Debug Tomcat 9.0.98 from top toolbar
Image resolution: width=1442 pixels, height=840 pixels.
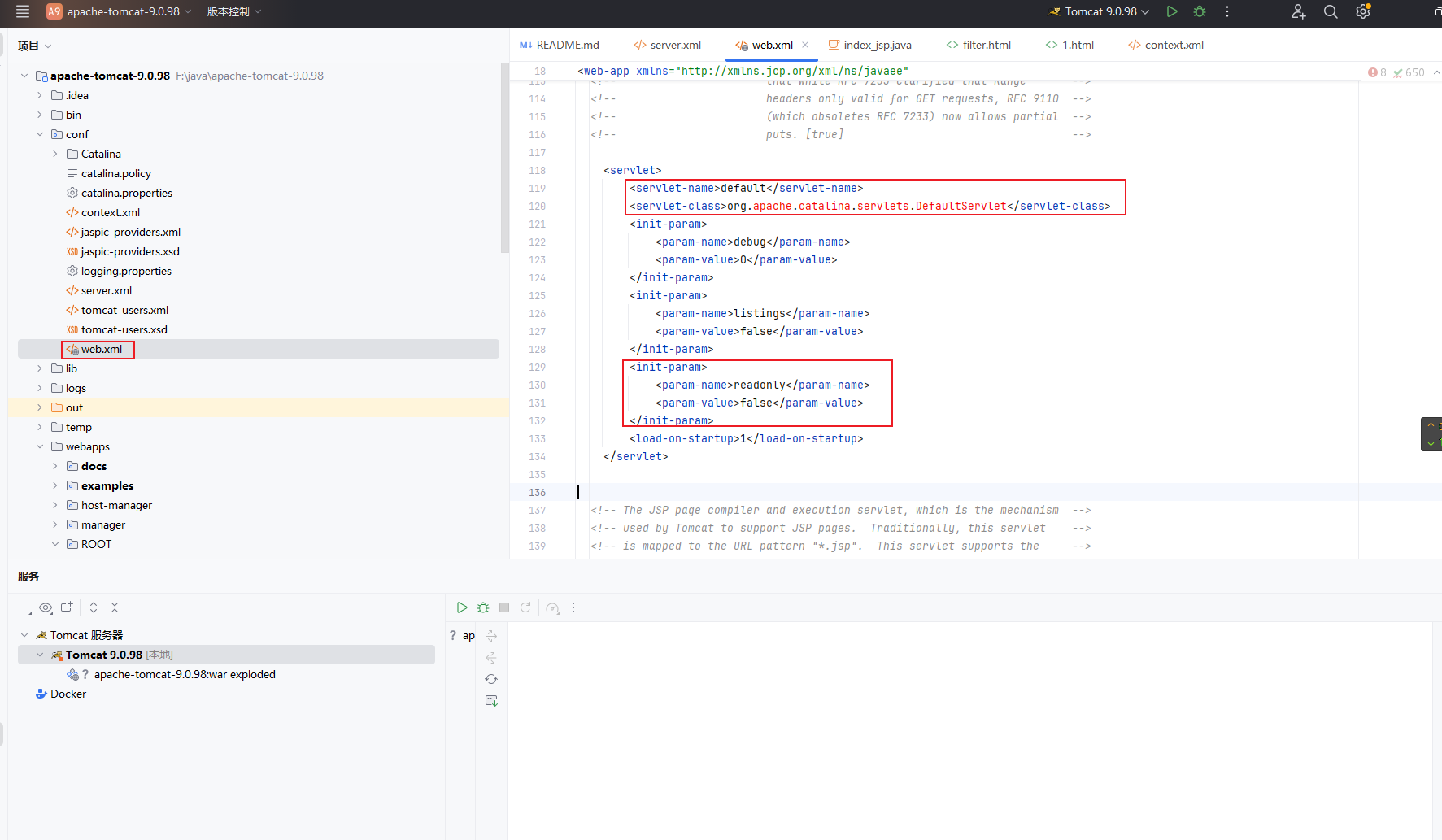[1200, 11]
